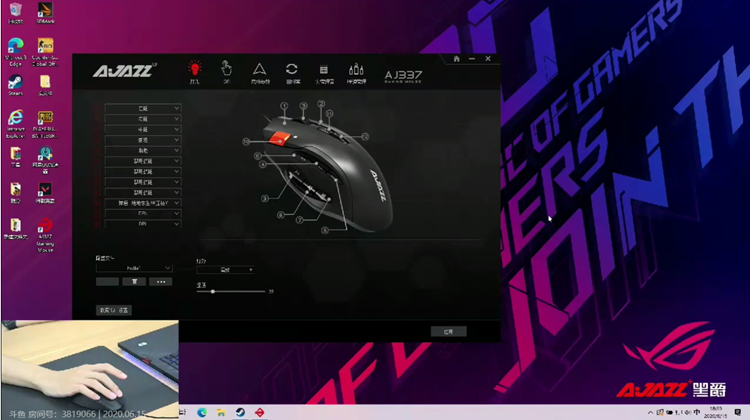Open the Recycle Bin desktop icon

click(15, 13)
